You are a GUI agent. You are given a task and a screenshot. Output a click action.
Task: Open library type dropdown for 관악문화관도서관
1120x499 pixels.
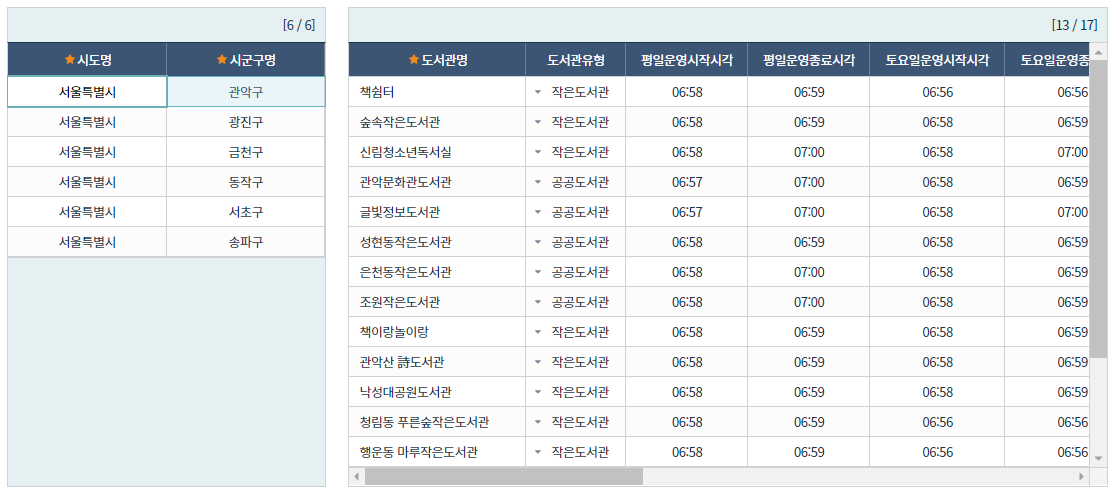(538, 182)
